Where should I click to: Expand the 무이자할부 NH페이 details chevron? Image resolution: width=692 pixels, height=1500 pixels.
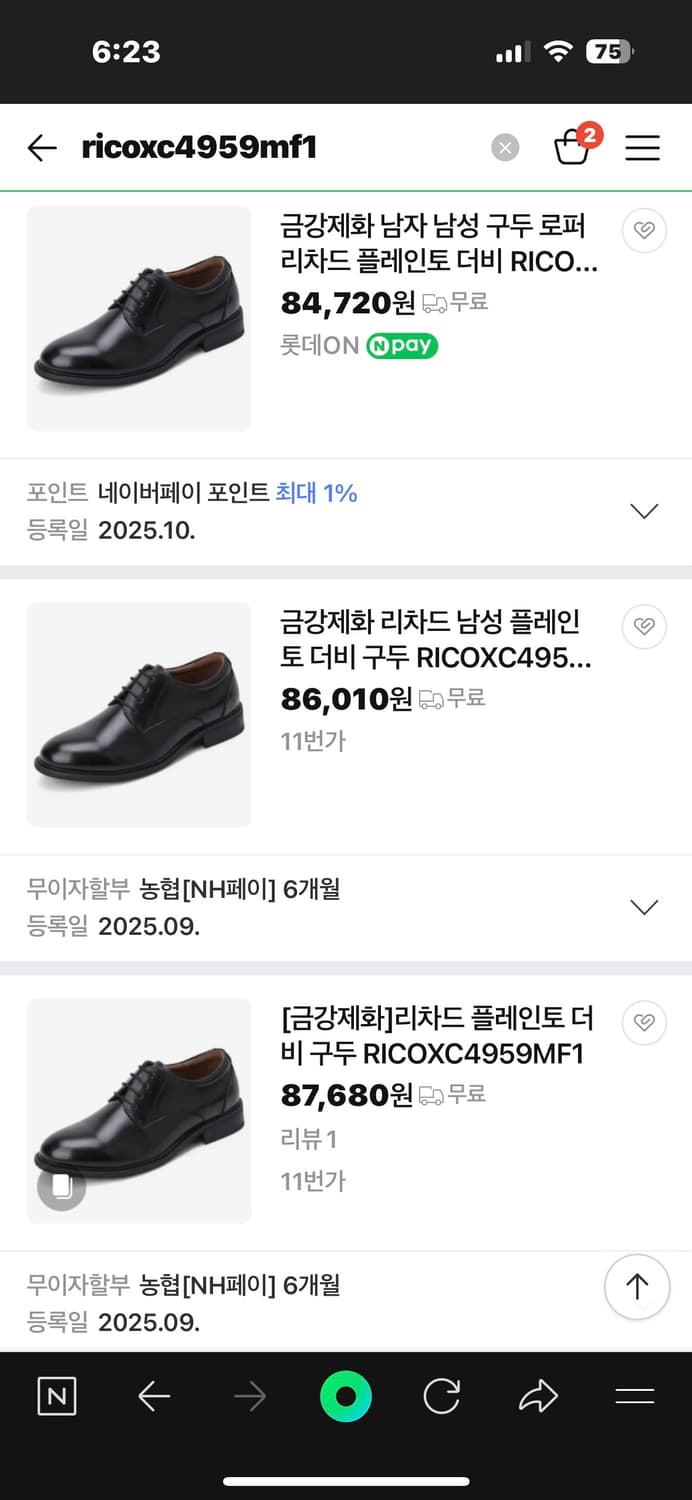[644, 906]
